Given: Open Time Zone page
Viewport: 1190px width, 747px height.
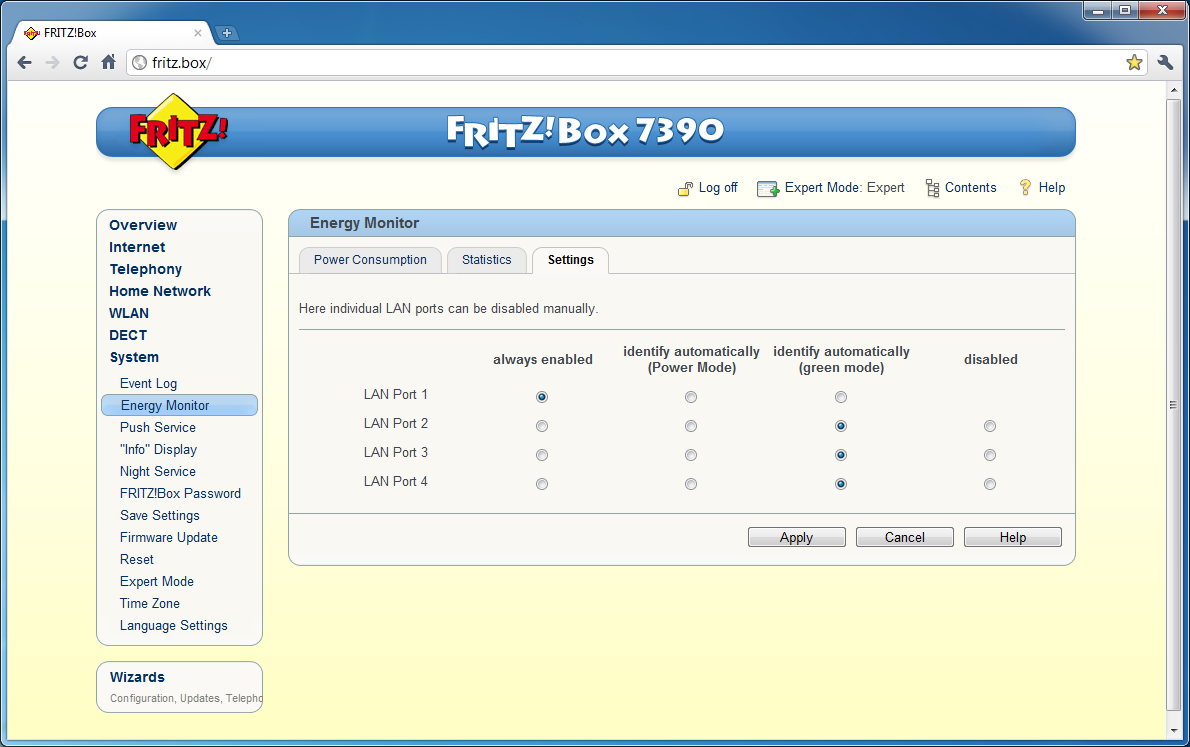Looking at the screenshot, I should click(150, 604).
